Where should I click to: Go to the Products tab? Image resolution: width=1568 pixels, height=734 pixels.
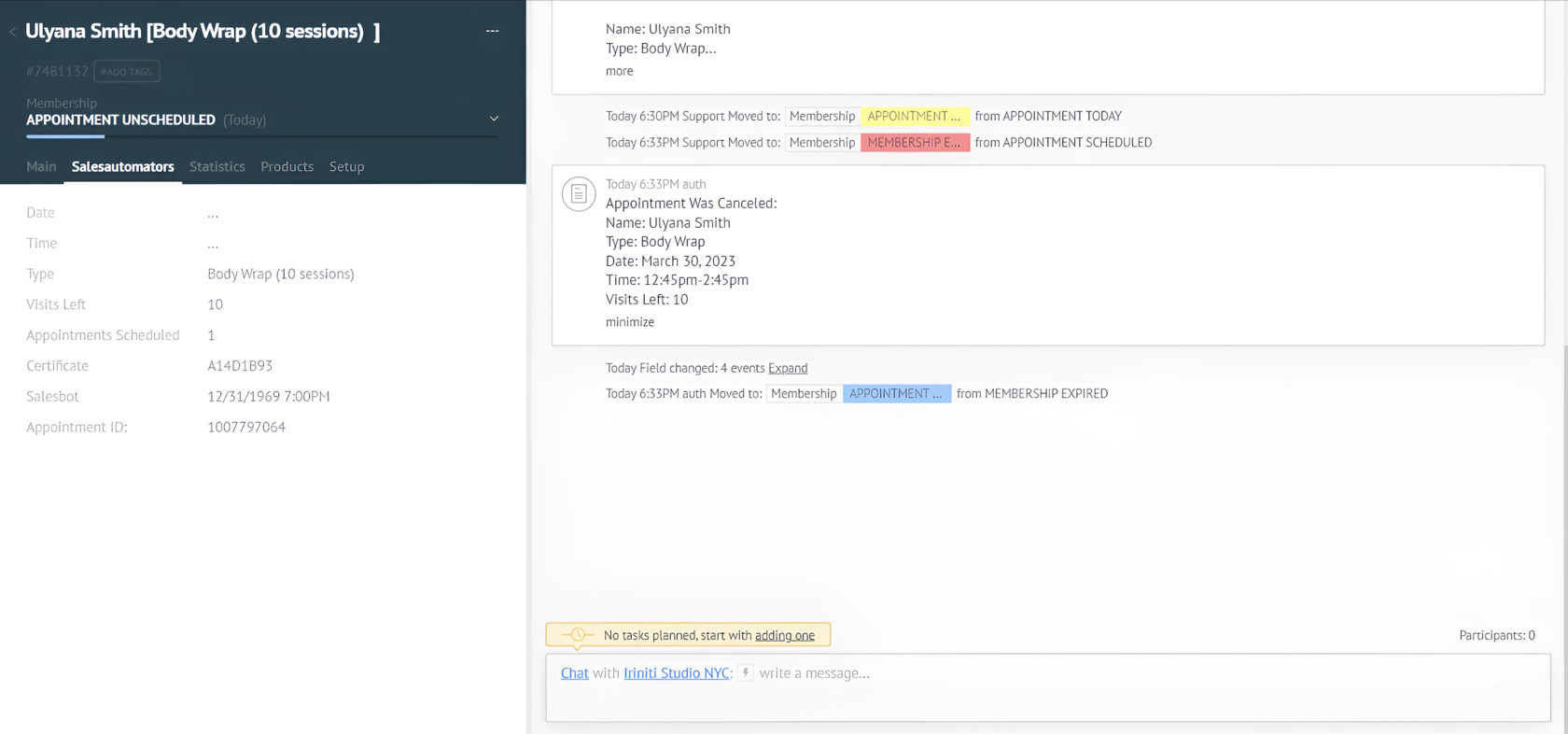tap(287, 166)
